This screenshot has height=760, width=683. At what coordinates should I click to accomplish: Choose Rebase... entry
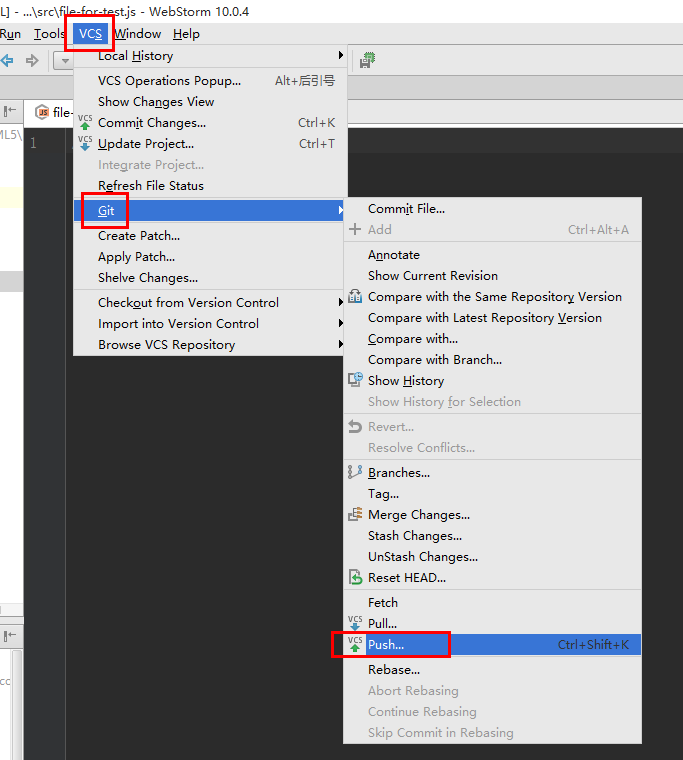[492, 669]
